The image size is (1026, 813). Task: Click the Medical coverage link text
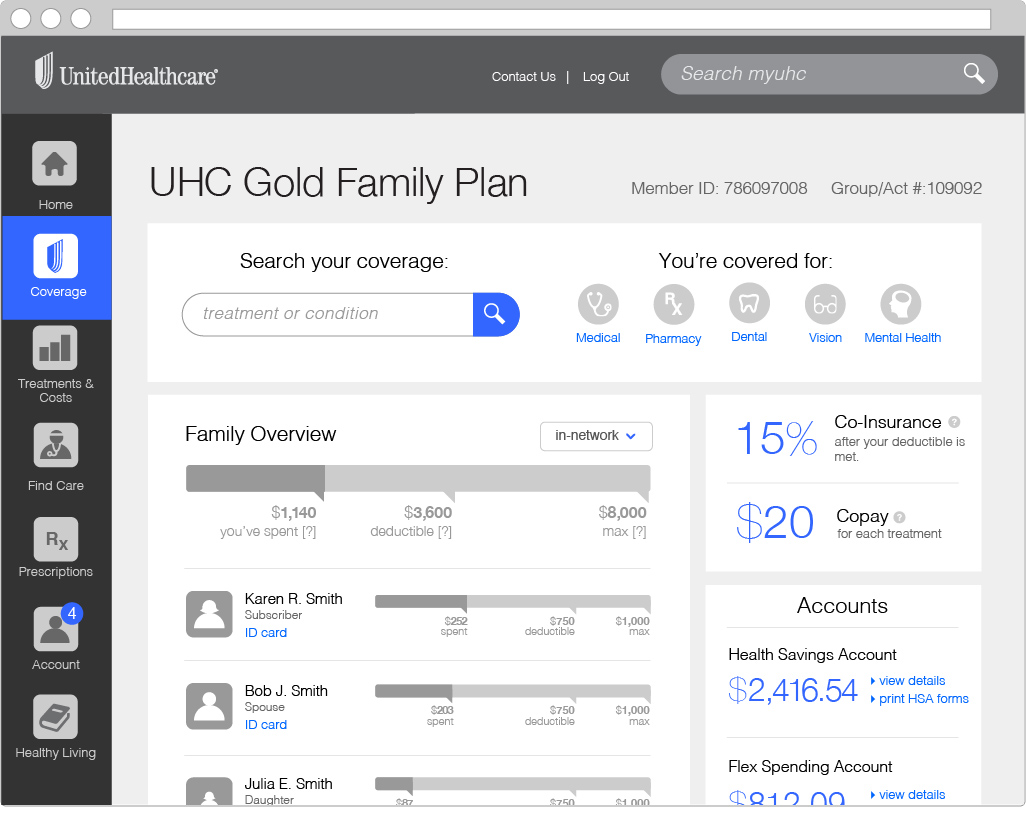point(598,338)
